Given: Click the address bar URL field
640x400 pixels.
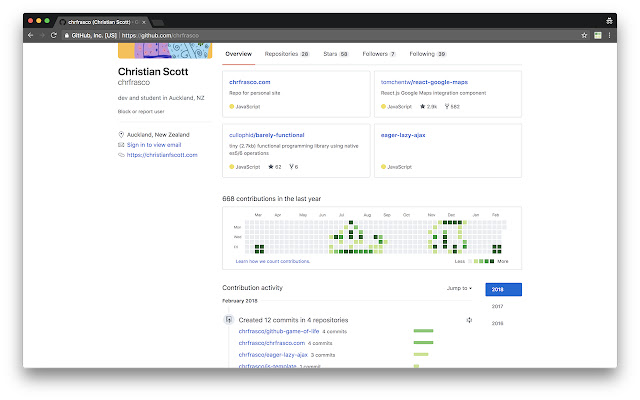Looking at the screenshot, I should tap(318, 36).
